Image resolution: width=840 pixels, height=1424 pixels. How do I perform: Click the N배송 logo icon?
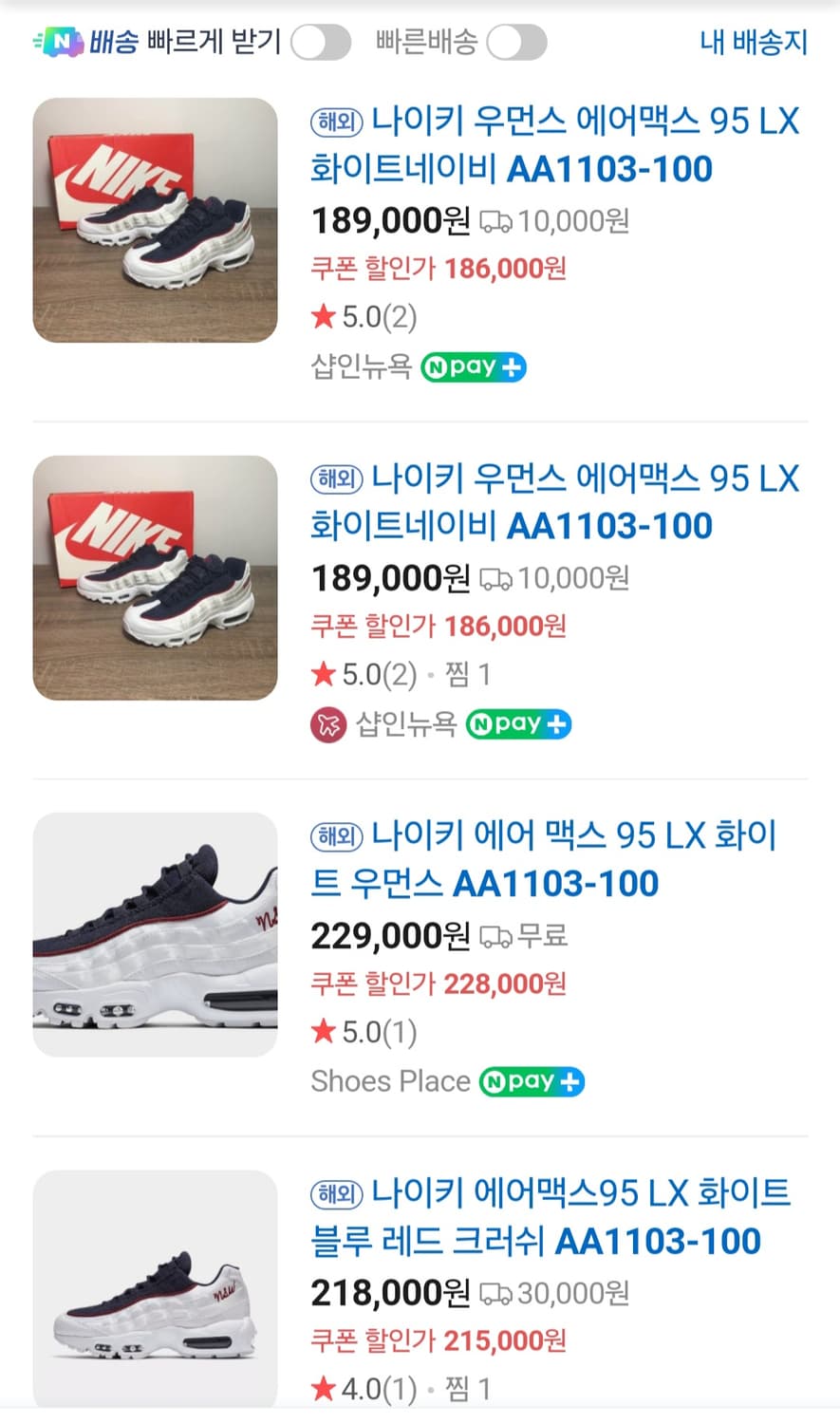click(x=59, y=43)
